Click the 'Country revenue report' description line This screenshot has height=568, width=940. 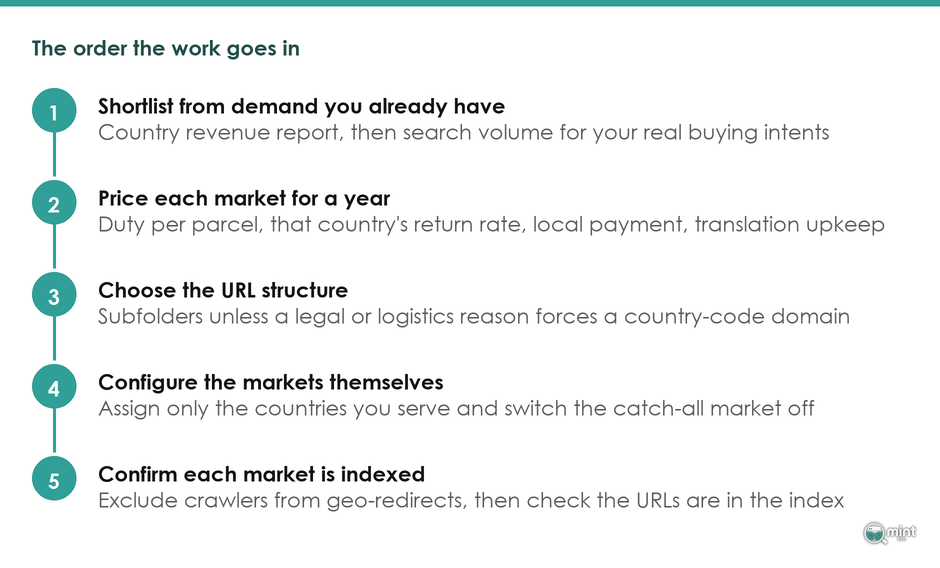(x=464, y=133)
